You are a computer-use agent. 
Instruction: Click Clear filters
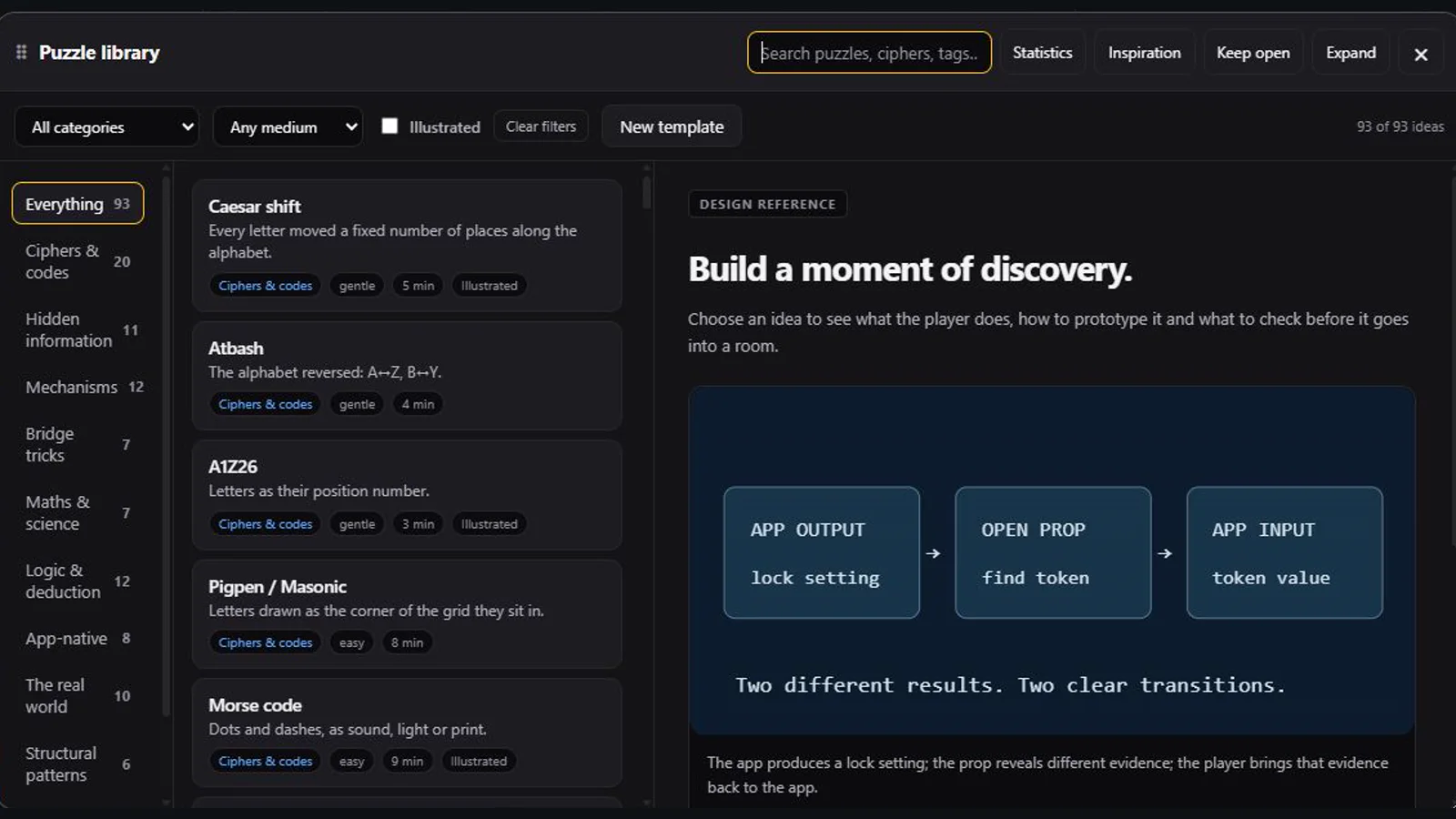click(541, 126)
